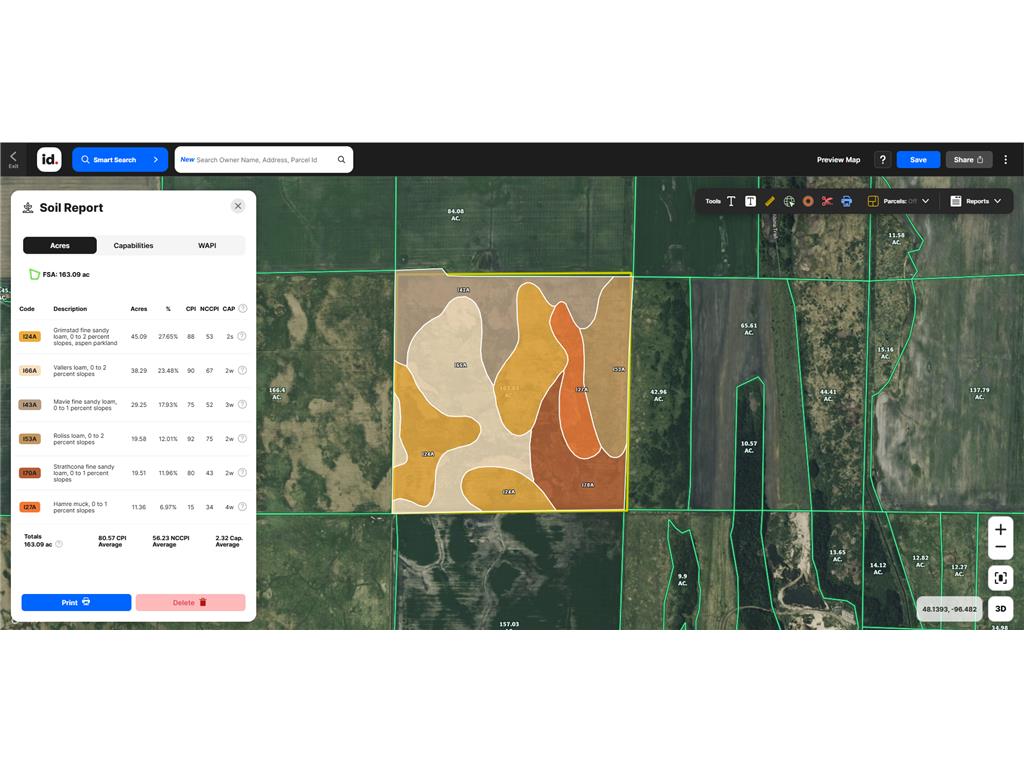This screenshot has height=768, width=1024.
Task: Click the 65.61 AC parcel label
Action: [749, 328]
